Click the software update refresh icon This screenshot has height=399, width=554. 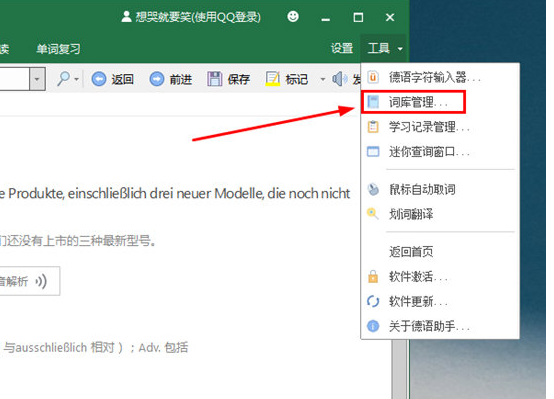click(373, 301)
